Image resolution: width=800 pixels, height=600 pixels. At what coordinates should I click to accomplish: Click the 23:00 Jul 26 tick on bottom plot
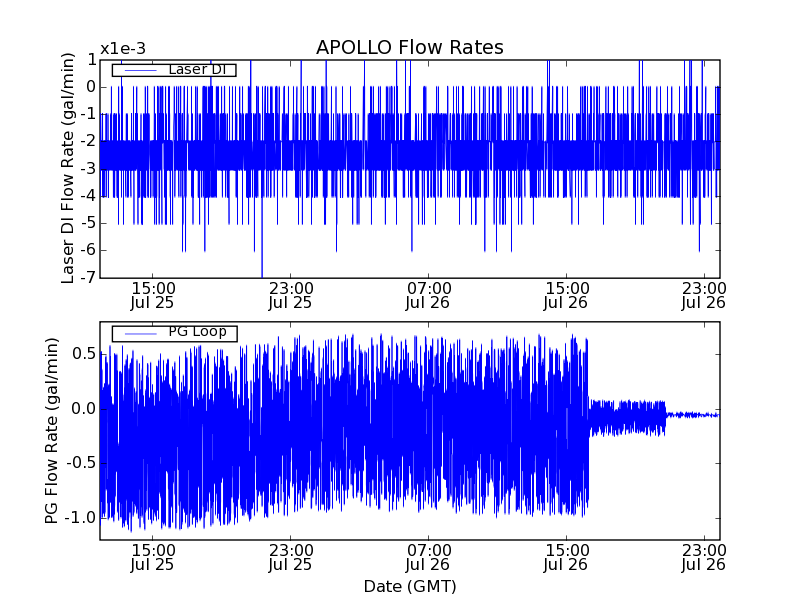(x=703, y=557)
